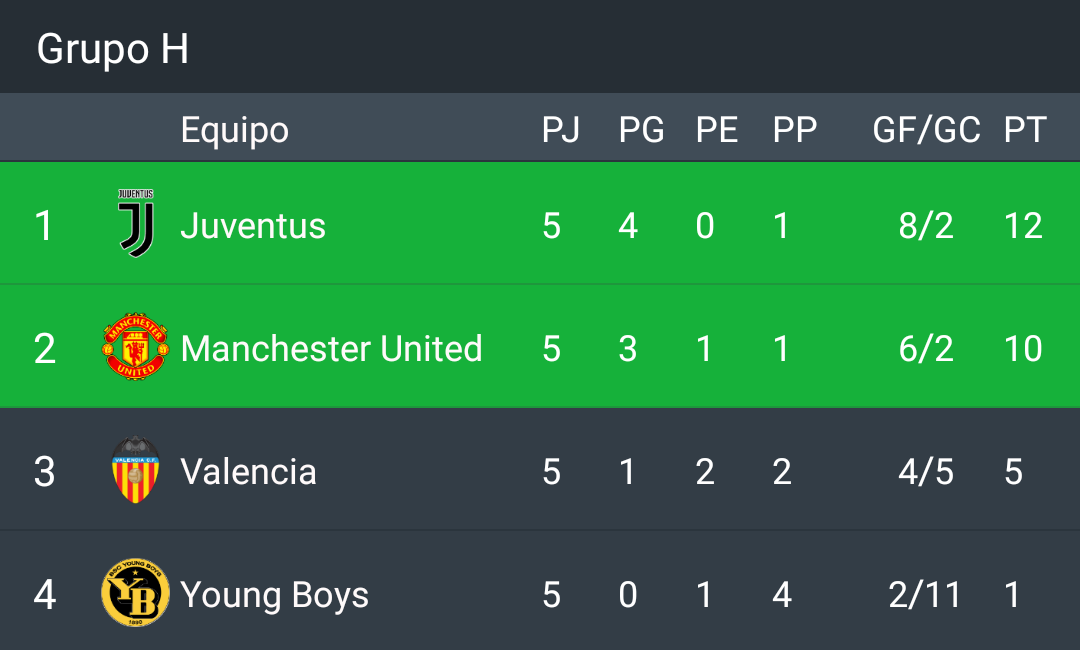Tap Valencia's position number 3
Viewport: 1080px width, 650px height.
point(44,472)
